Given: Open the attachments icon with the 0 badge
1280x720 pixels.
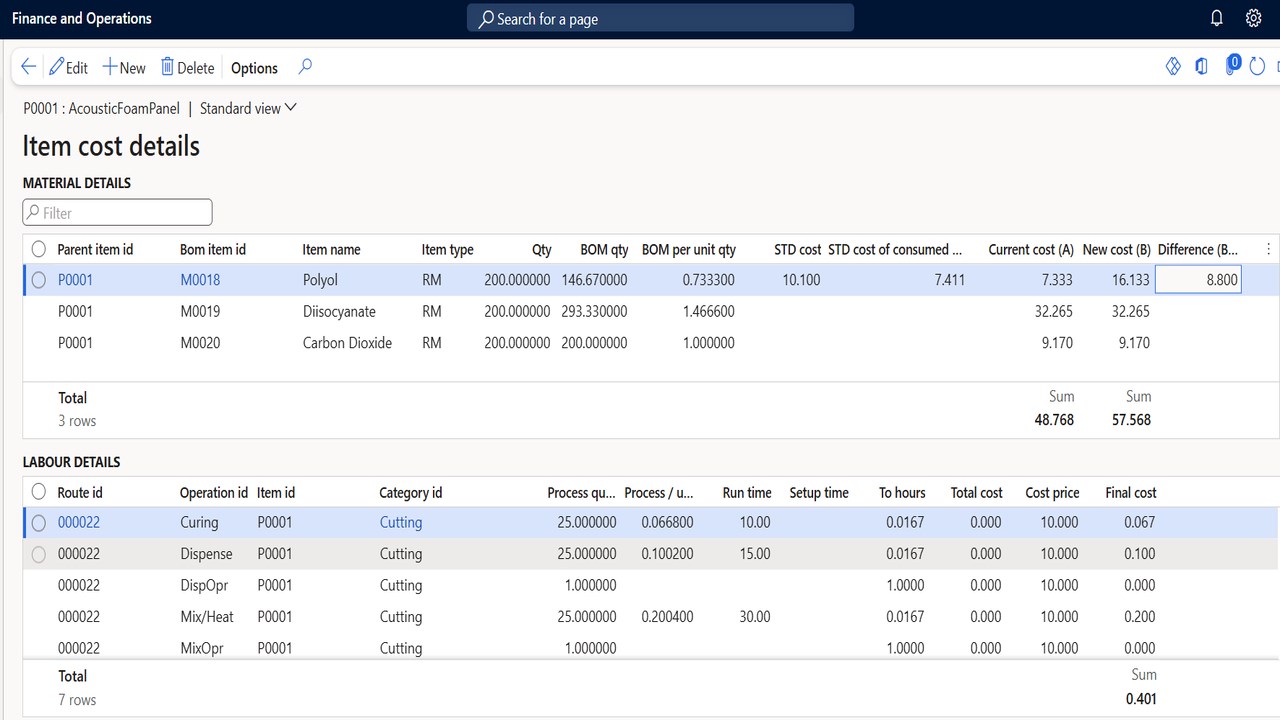Looking at the screenshot, I should pyautogui.click(x=1232, y=65).
